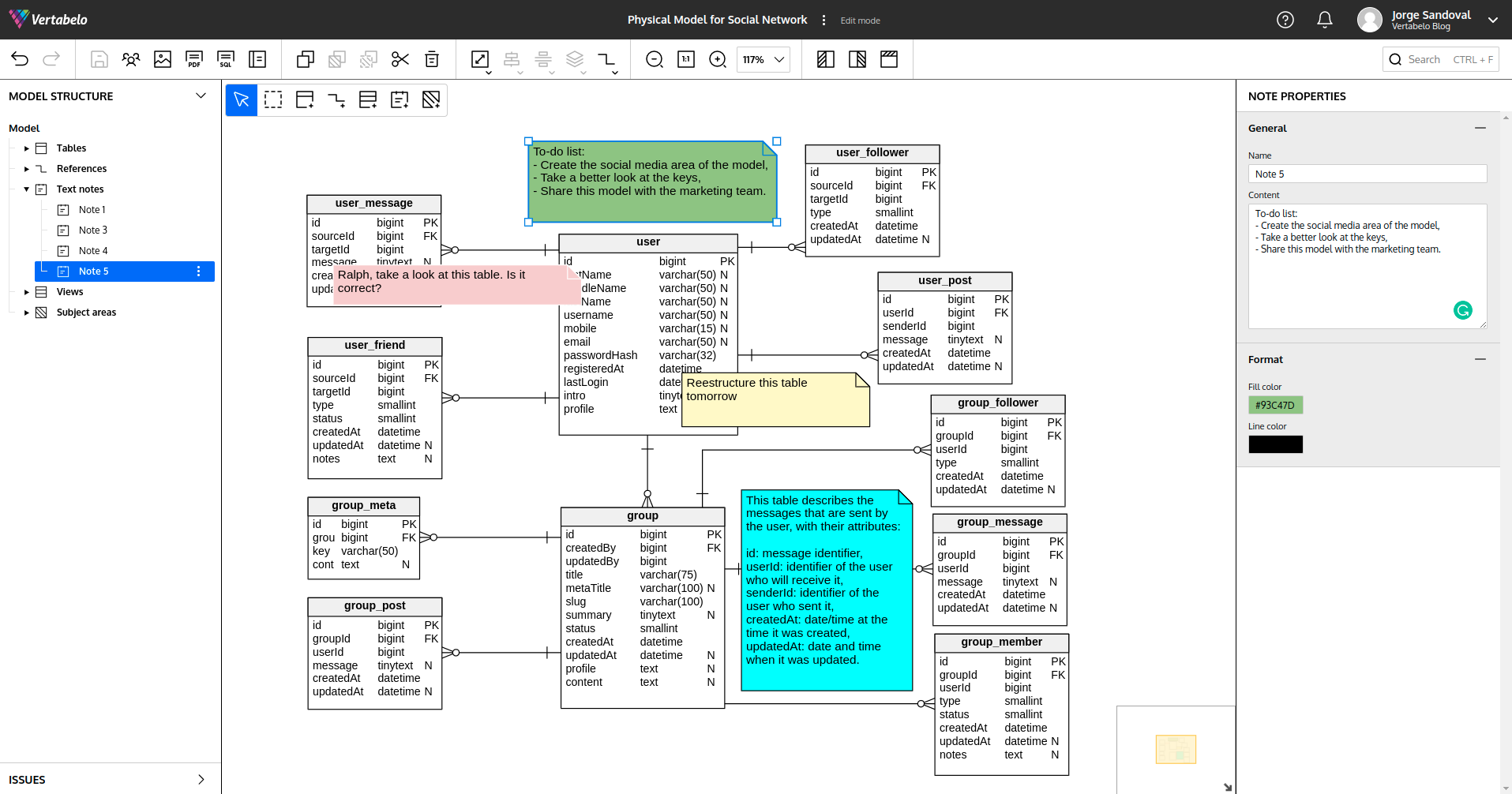1512x794 pixels.
Task: Collapse the General section
Action: [1480, 128]
